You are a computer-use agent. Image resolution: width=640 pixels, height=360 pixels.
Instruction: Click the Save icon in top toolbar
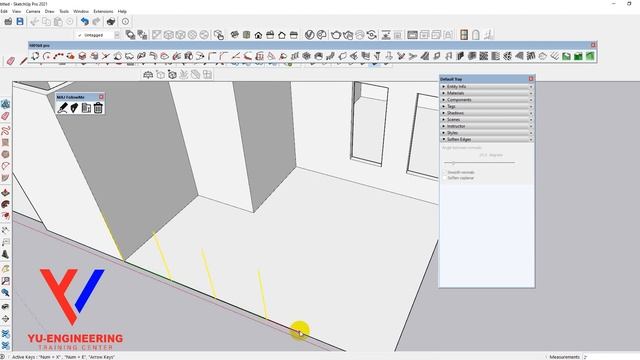(20, 21)
